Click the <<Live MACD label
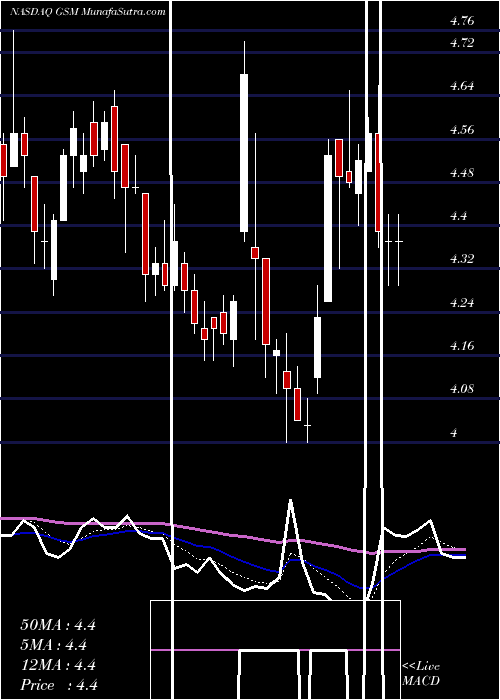 (x=421, y=674)
